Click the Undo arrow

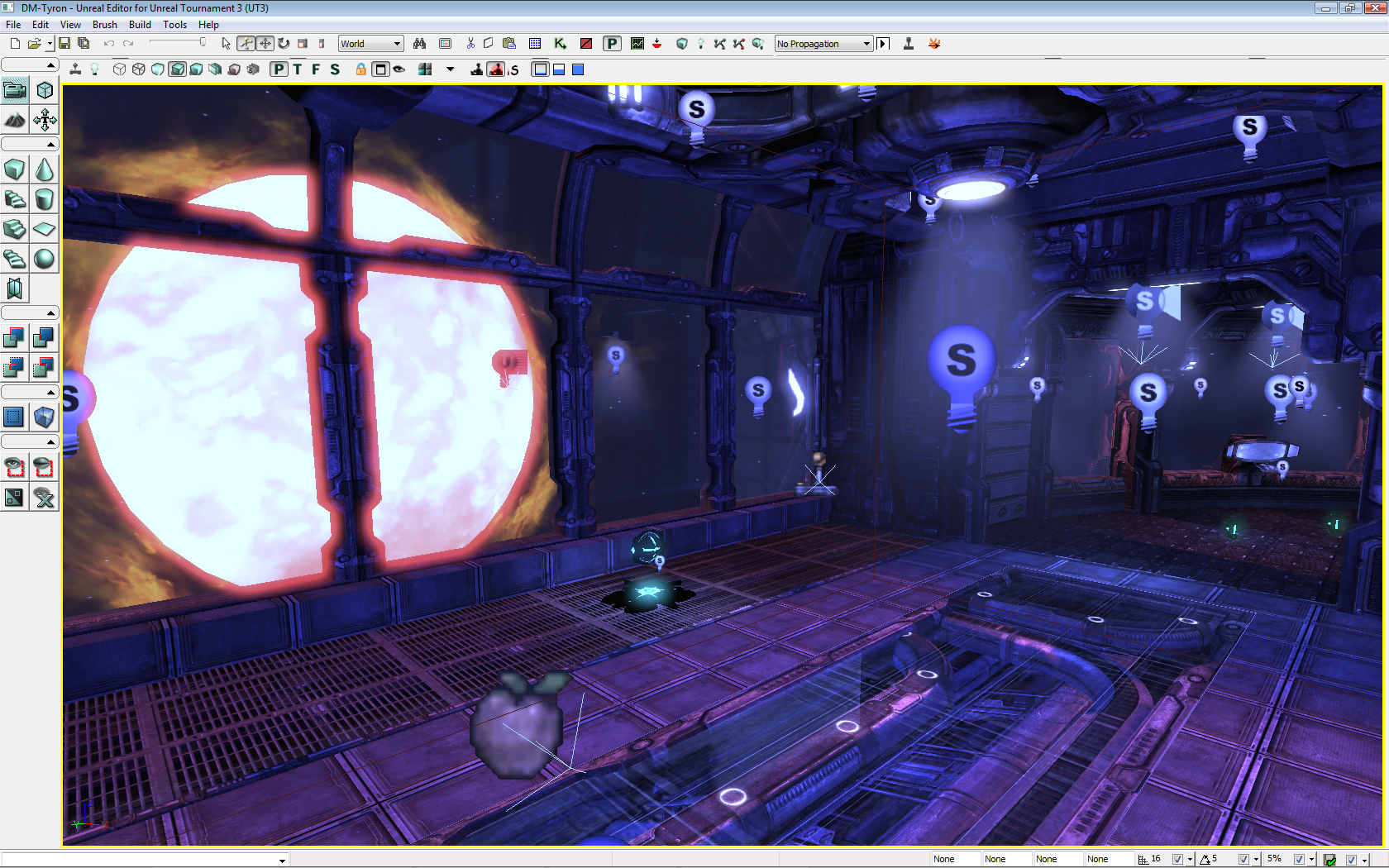(x=109, y=44)
